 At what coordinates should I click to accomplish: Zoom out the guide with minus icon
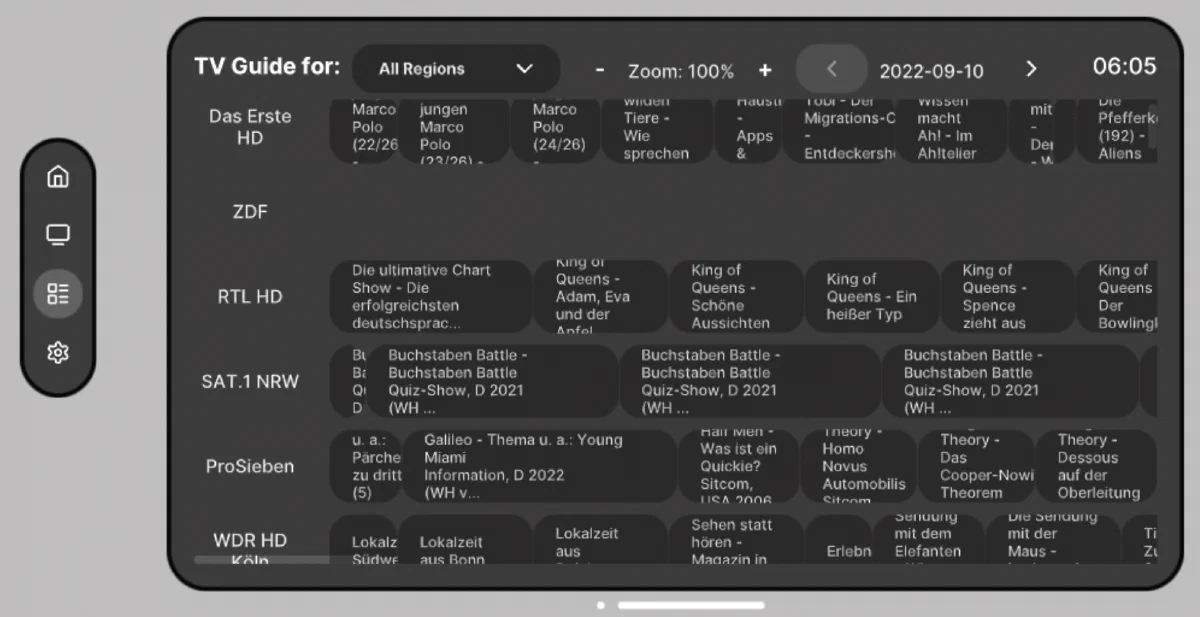coord(599,70)
